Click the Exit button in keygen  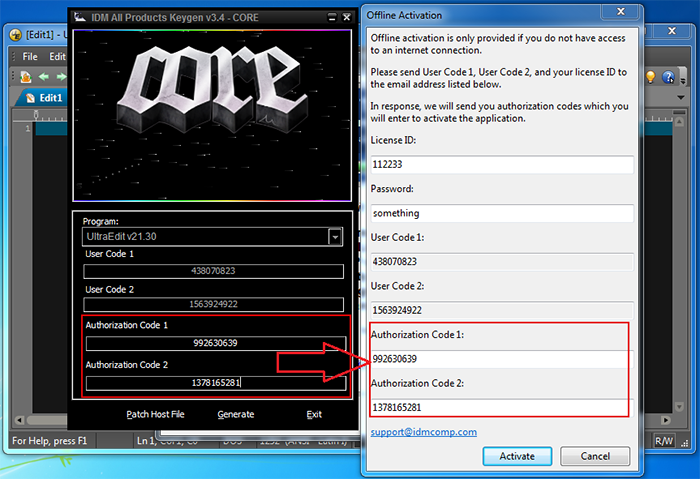pos(314,414)
